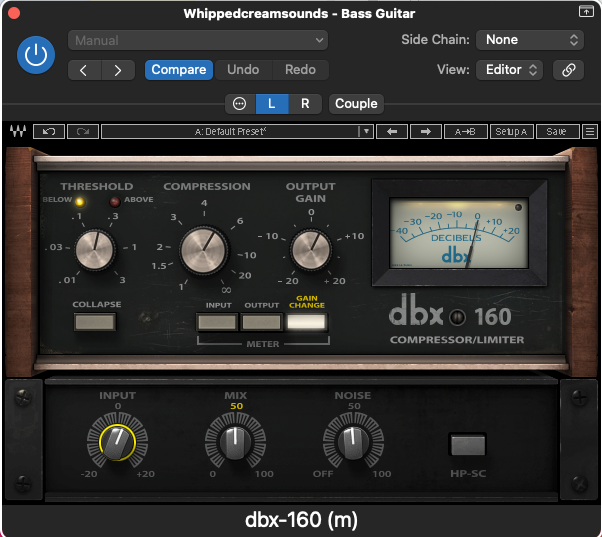The image size is (602, 537).
Task: Open the A: Default Preset menu
Action: pos(230,132)
